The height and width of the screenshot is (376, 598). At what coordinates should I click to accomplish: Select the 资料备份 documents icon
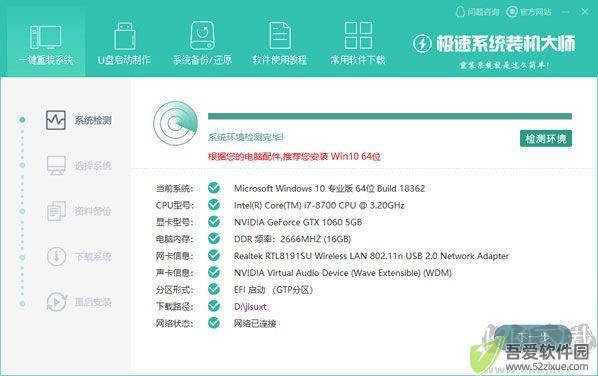click(56, 211)
